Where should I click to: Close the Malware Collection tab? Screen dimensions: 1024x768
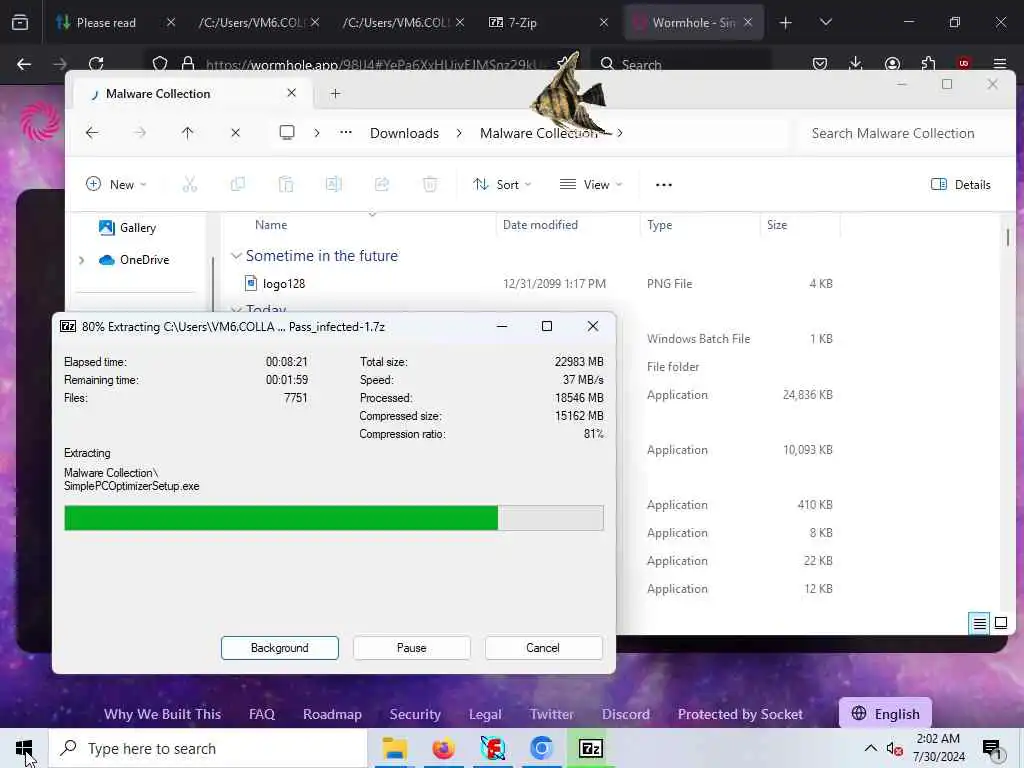click(292, 93)
